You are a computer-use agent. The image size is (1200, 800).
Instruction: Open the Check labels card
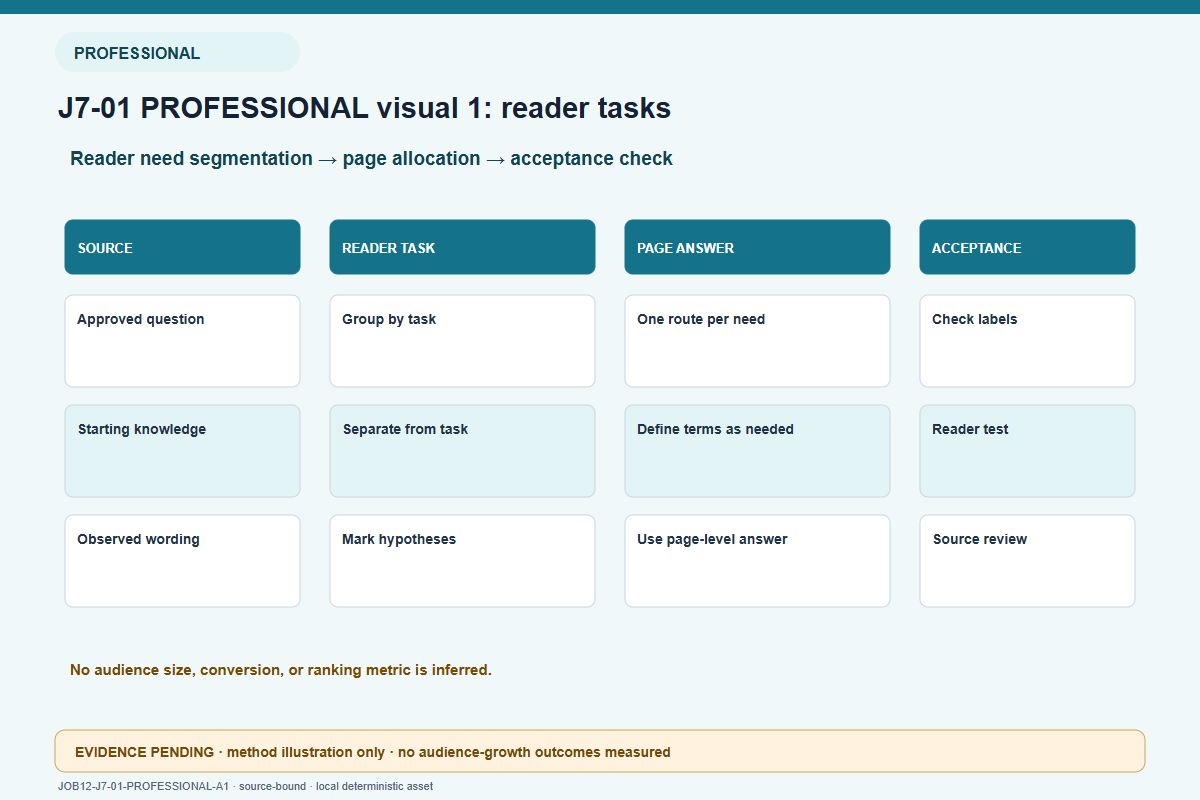click(1027, 341)
